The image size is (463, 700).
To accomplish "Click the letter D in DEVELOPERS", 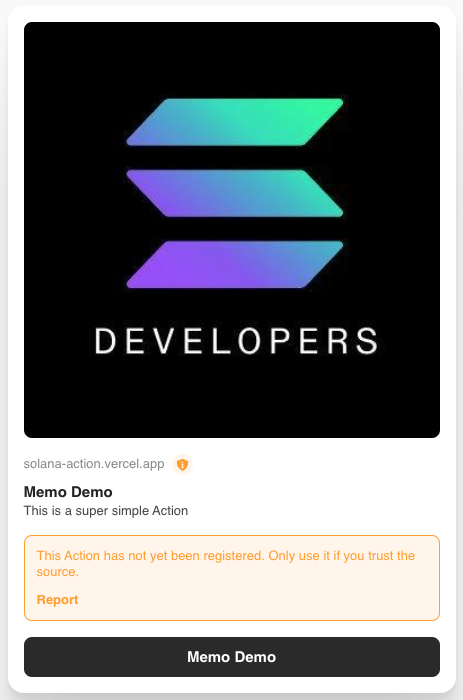I will [x=105, y=341].
